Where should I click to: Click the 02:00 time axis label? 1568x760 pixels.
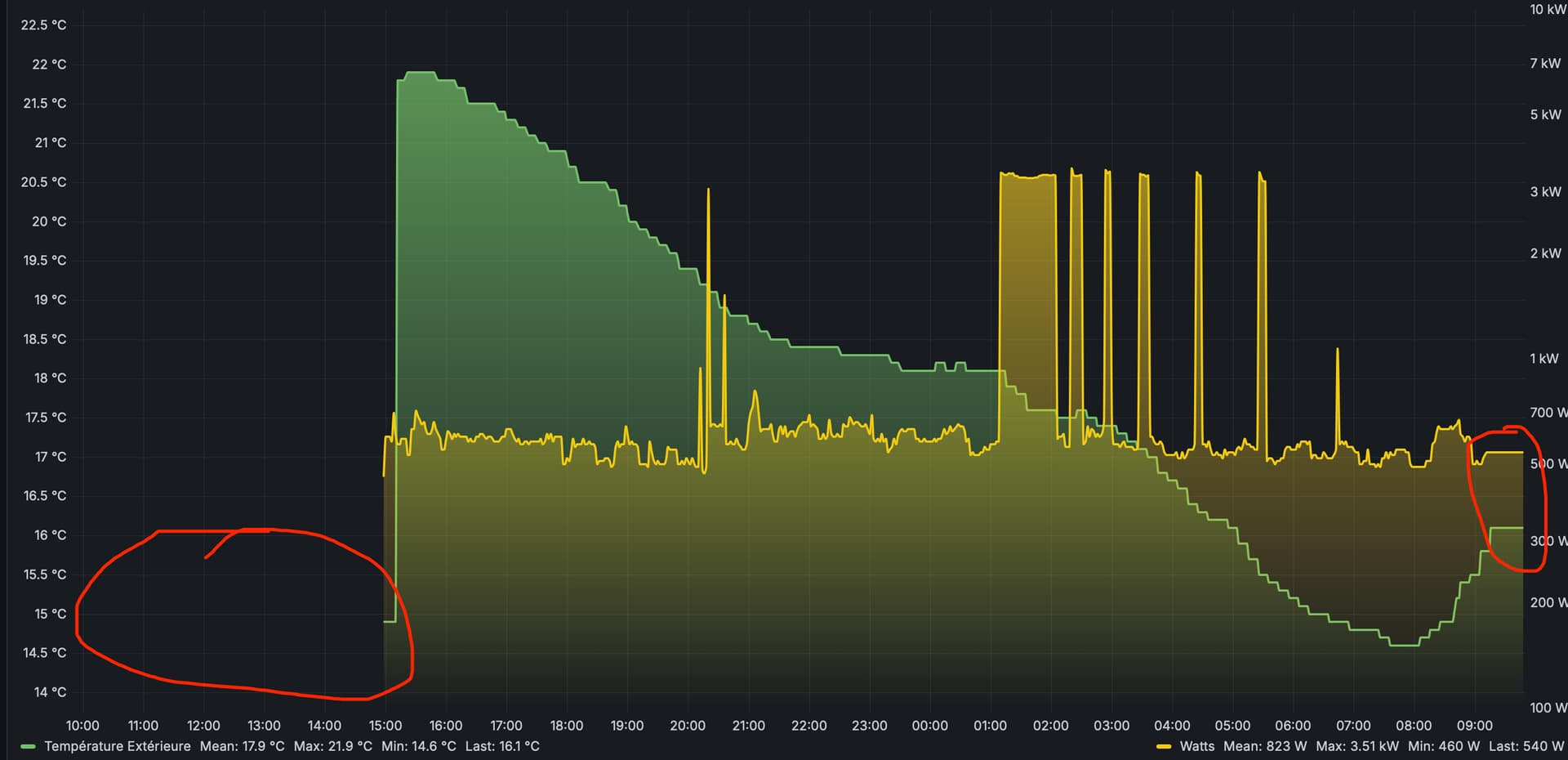tap(1051, 726)
